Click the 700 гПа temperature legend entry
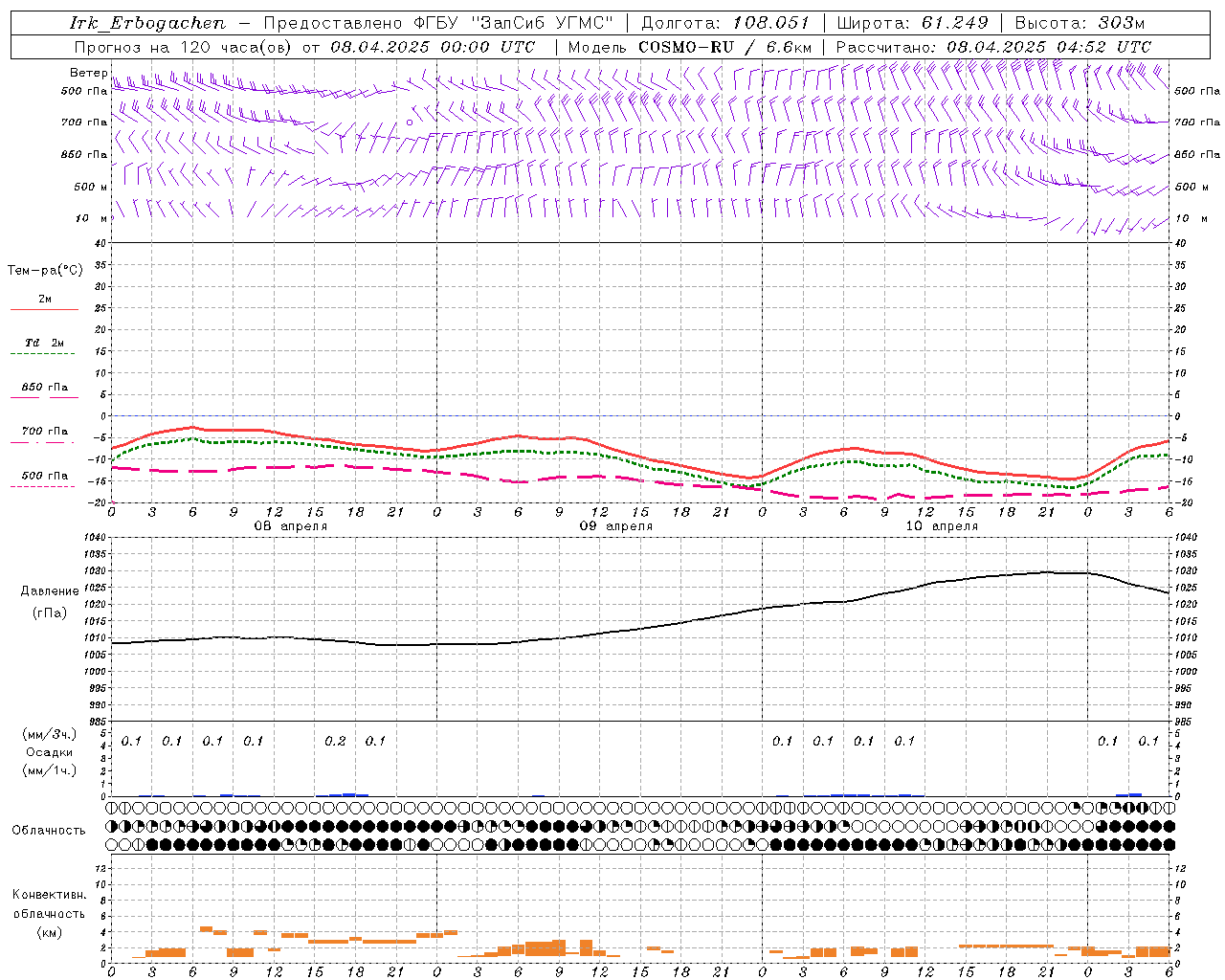 pos(45,432)
